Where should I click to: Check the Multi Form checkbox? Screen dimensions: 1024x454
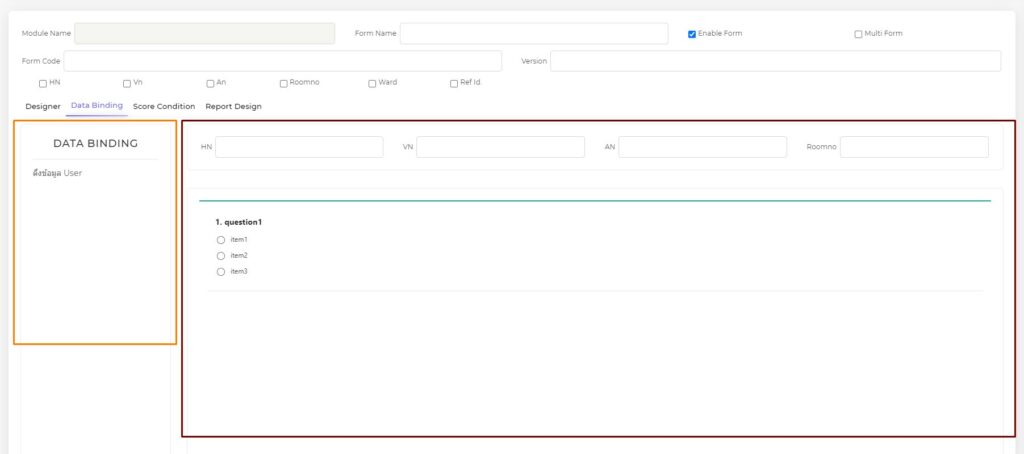pyautogui.click(x=858, y=34)
